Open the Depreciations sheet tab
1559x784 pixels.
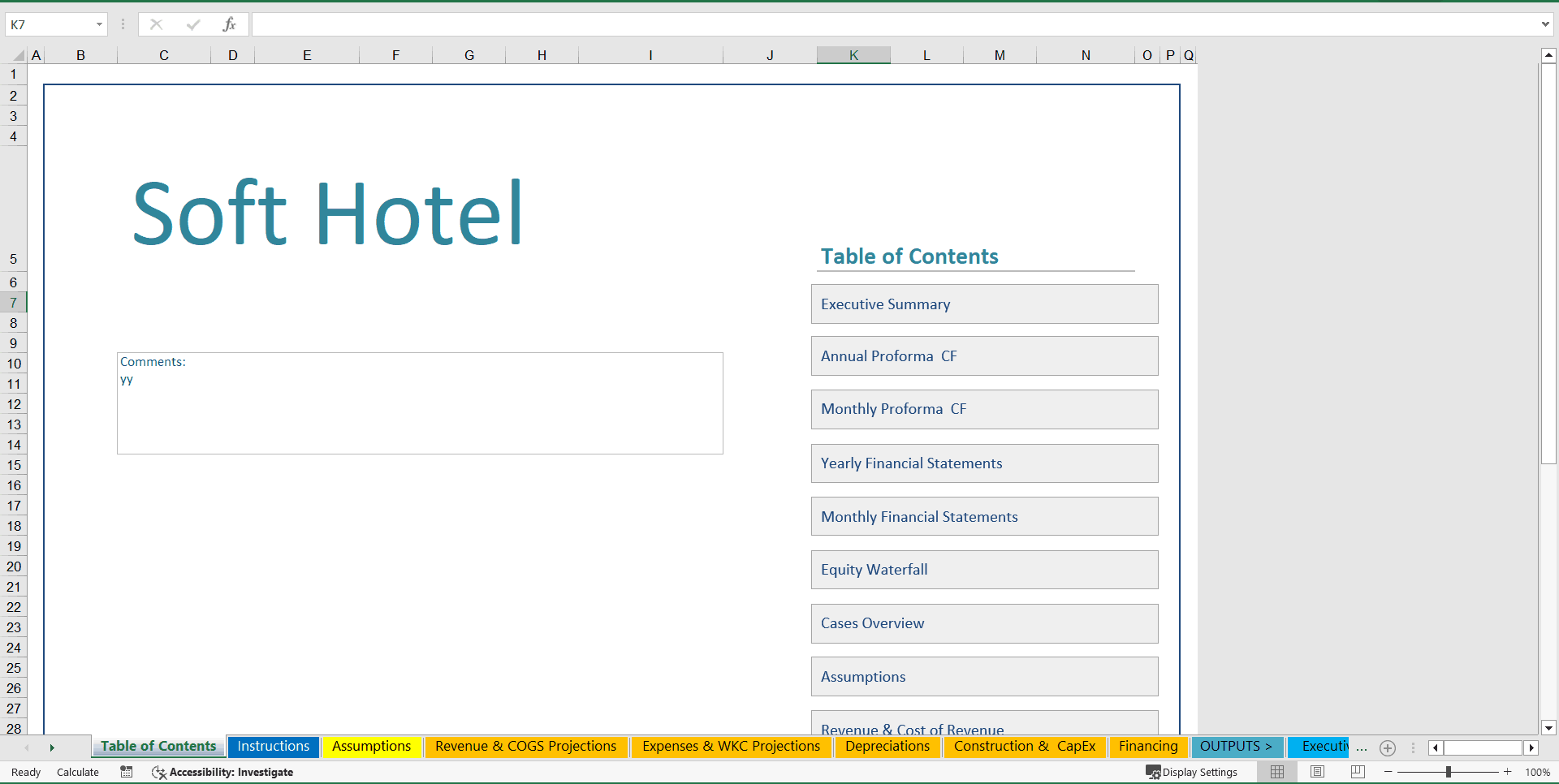click(x=888, y=746)
